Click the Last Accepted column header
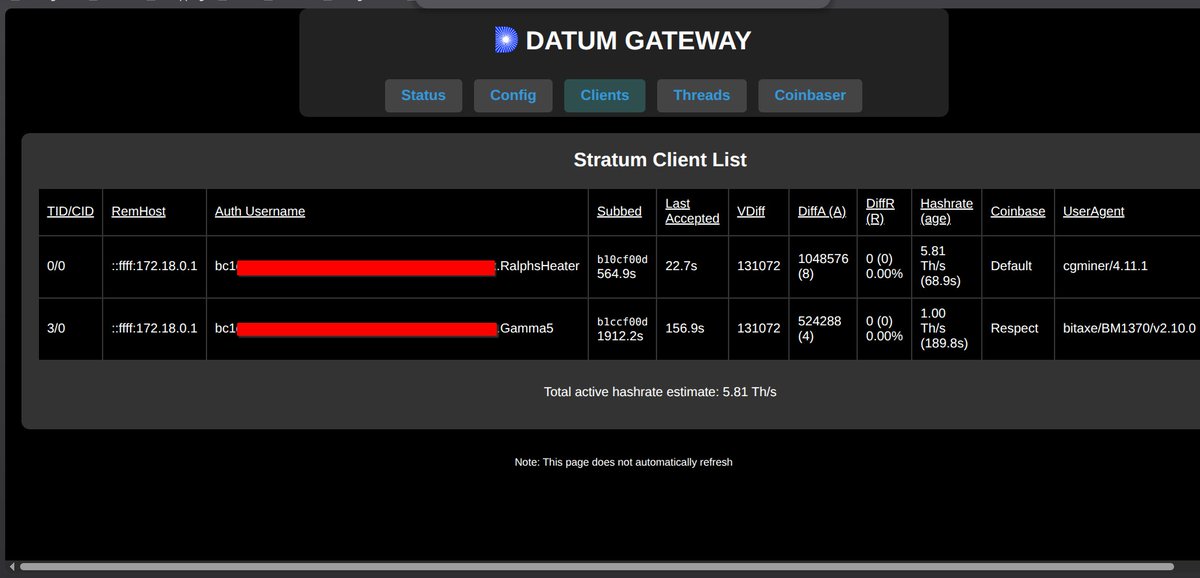Screen dimensions: 1200x578 pos(692,211)
